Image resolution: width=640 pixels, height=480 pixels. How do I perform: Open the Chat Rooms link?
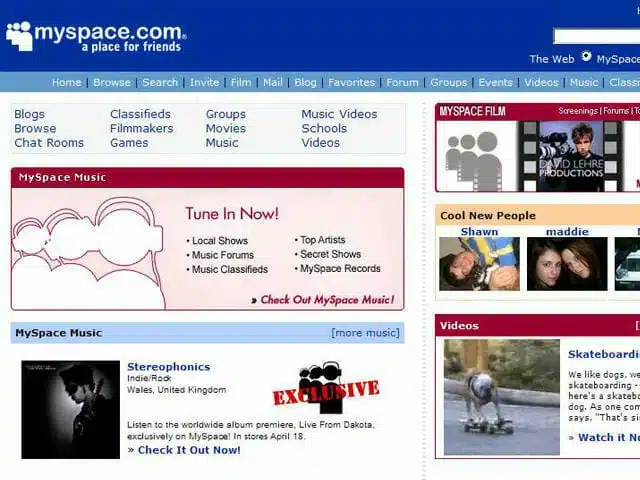pos(49,143)
